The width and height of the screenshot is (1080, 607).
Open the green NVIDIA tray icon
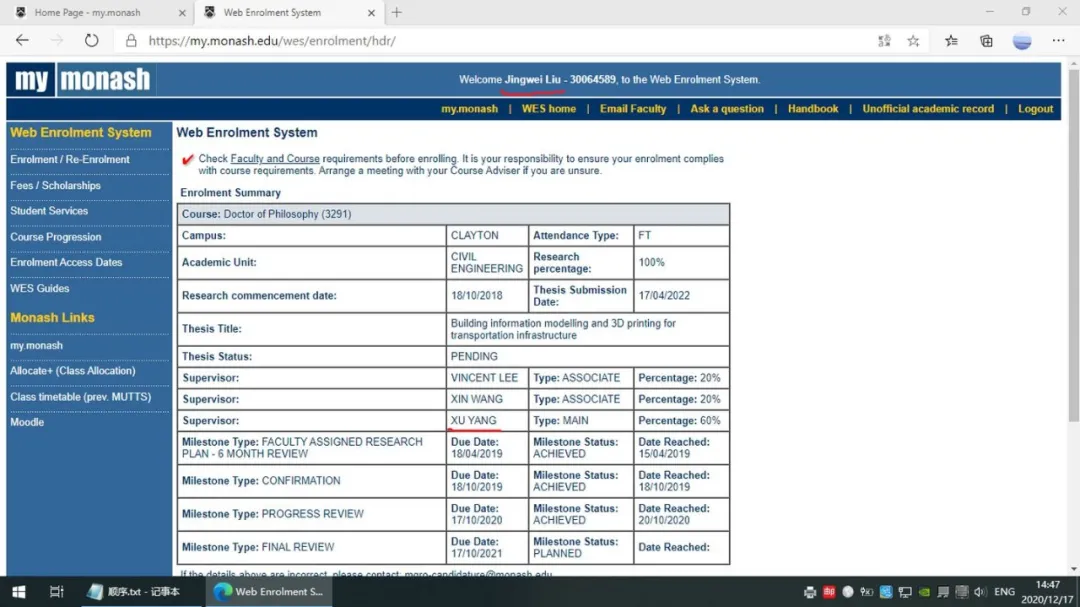[924, 592]
